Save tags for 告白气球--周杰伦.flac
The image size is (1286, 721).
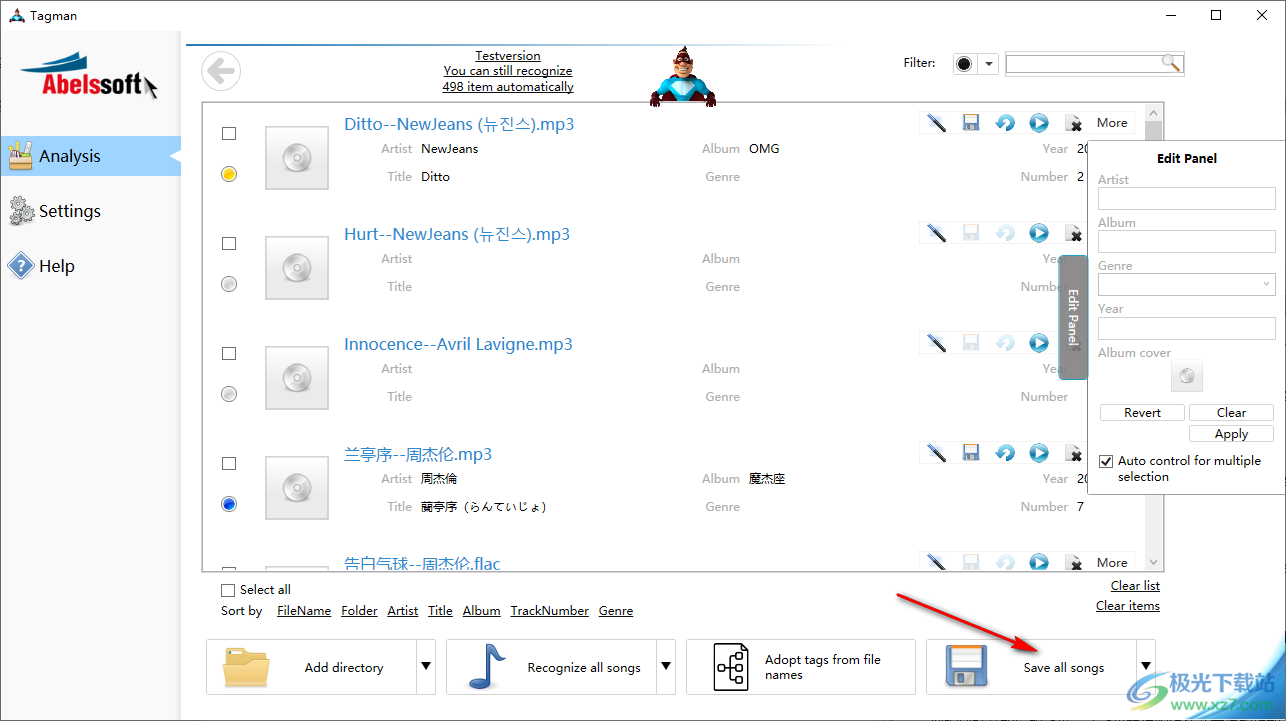click(970, 562)
